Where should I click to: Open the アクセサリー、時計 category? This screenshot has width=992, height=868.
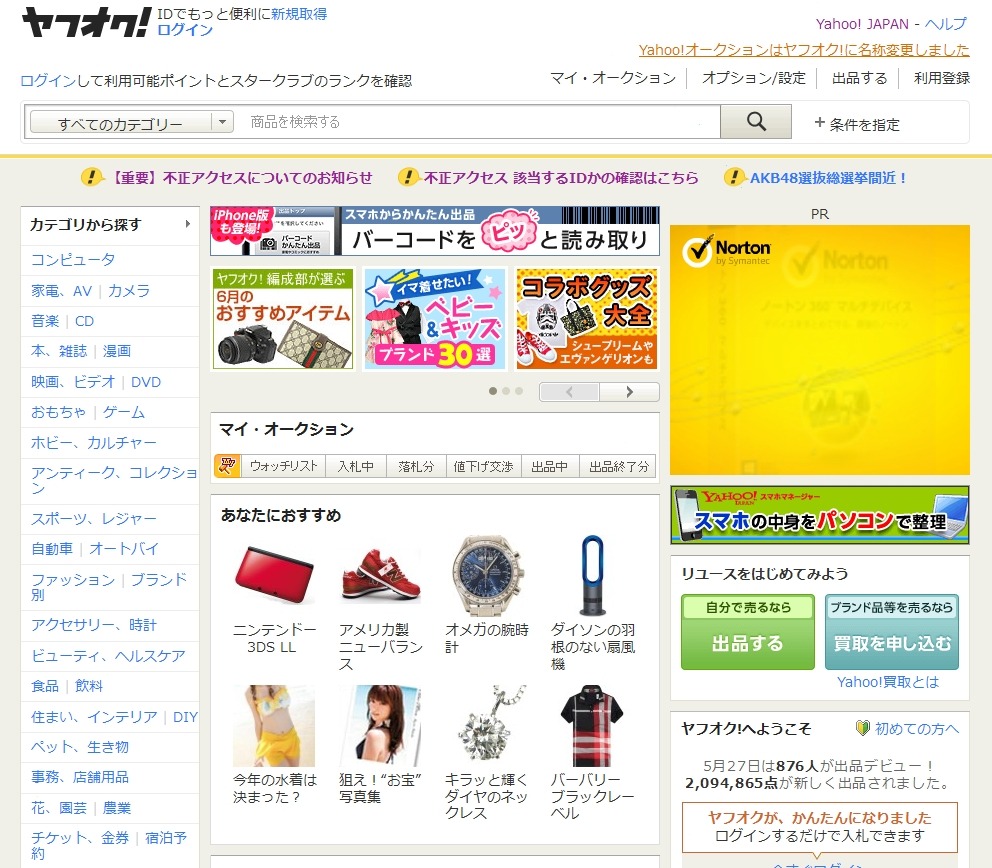pos(94,625)
